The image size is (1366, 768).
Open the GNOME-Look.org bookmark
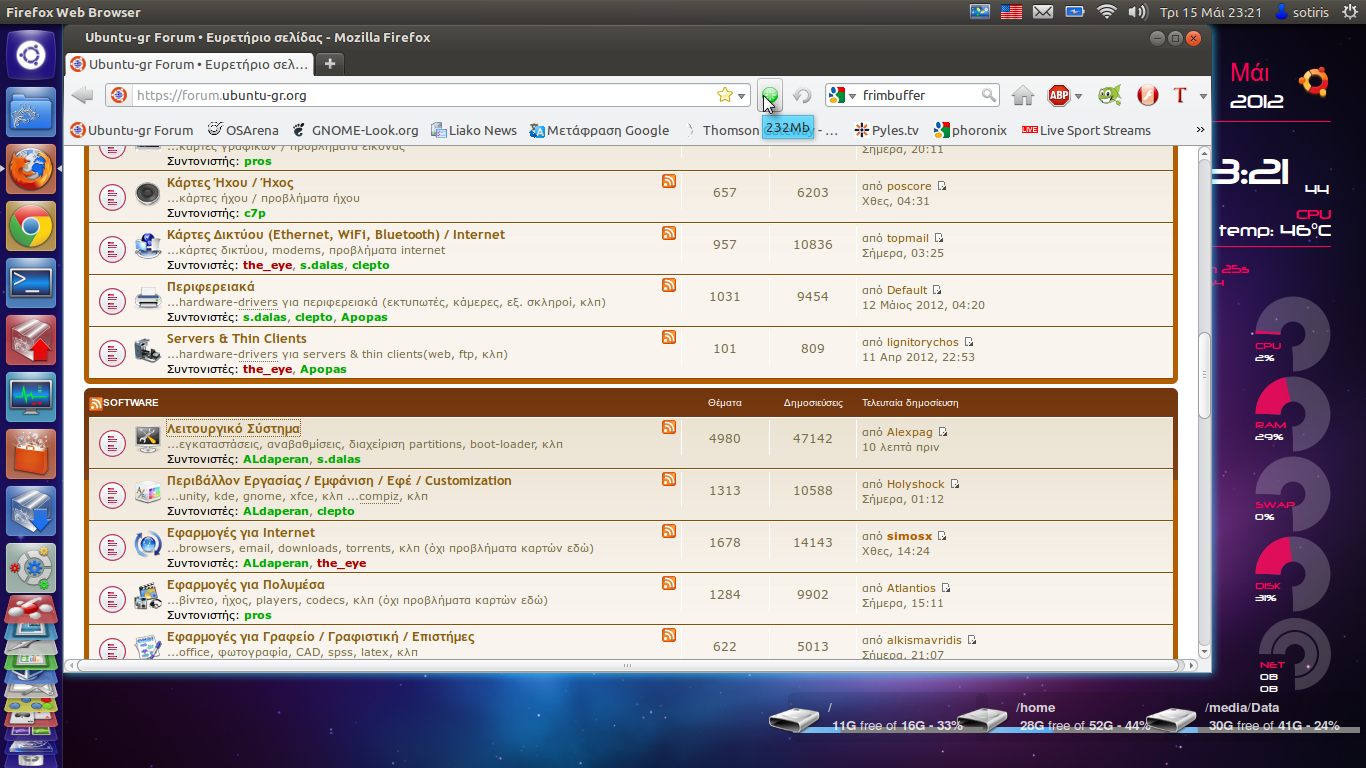coord(355,130)
